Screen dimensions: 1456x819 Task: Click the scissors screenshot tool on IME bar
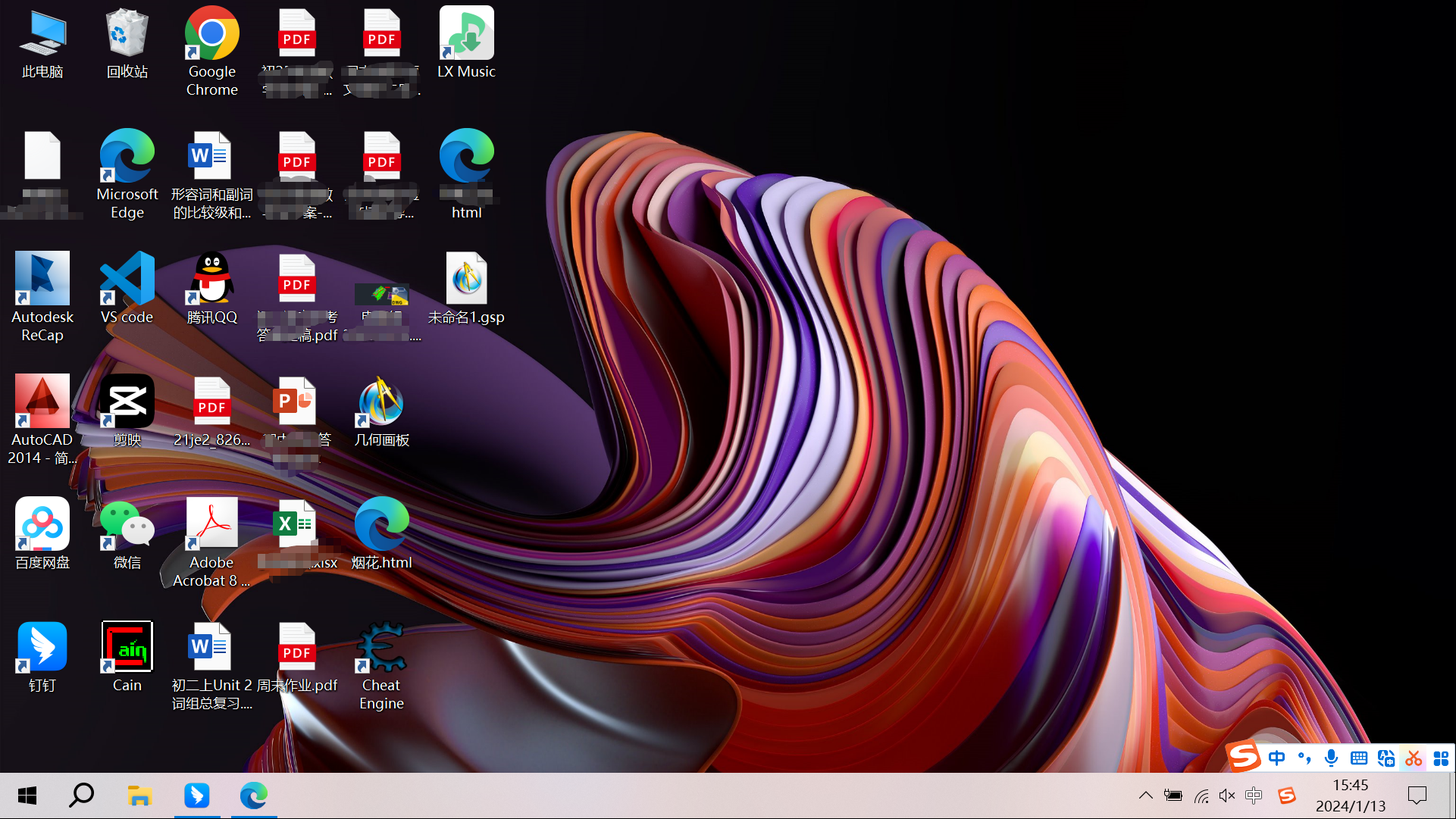[x=1414, y=758]
